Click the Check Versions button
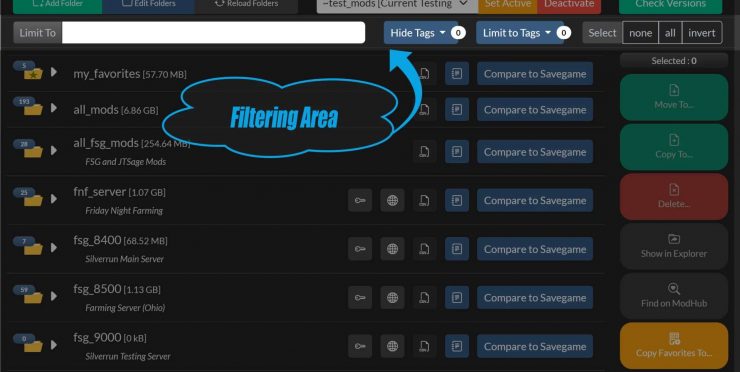Viewport: 740px width, 372px height. click(x=670, y=5)
